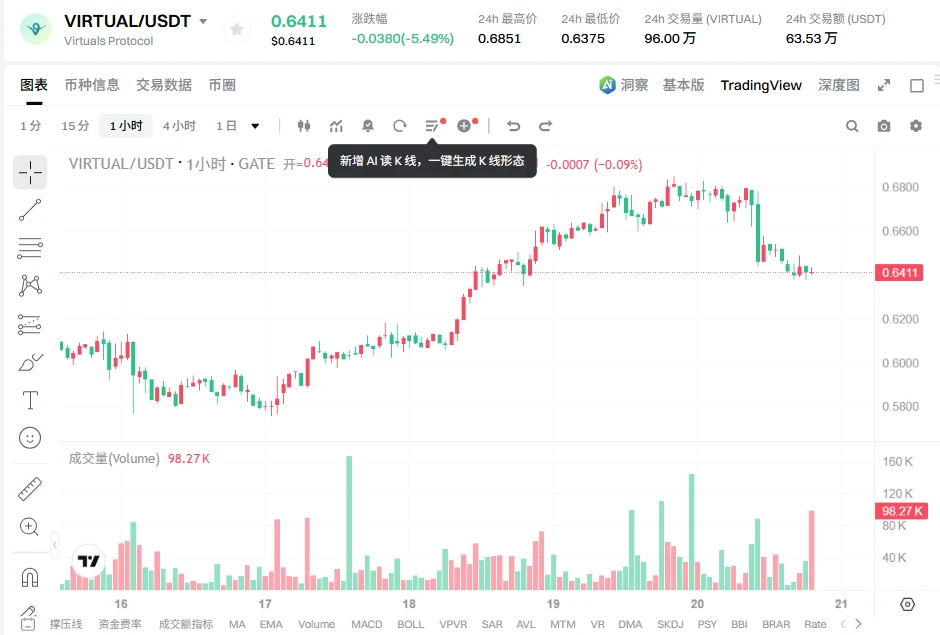The image size is (940, 635).
Task: Toggle the SKDJ indicator
Action: point(670,624)
